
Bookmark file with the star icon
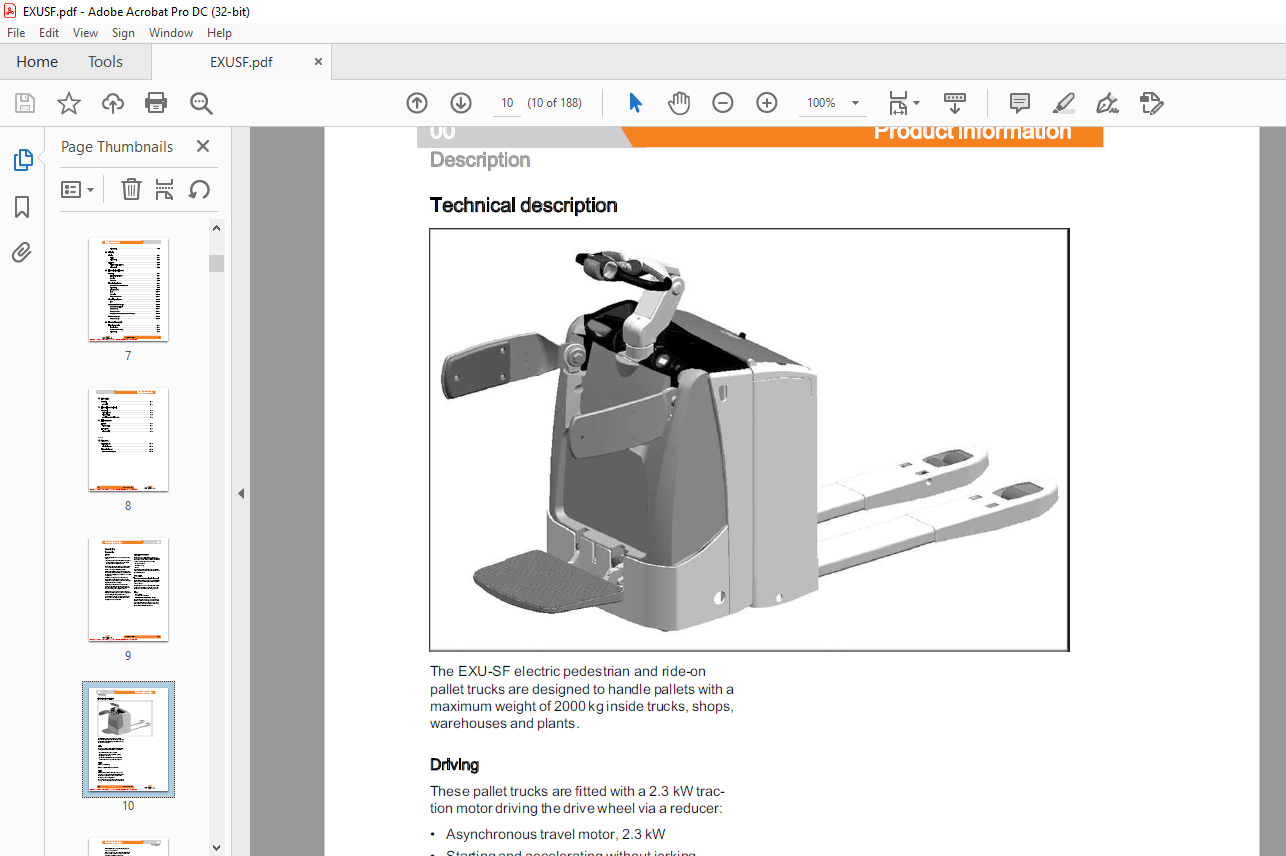(68, 103)
